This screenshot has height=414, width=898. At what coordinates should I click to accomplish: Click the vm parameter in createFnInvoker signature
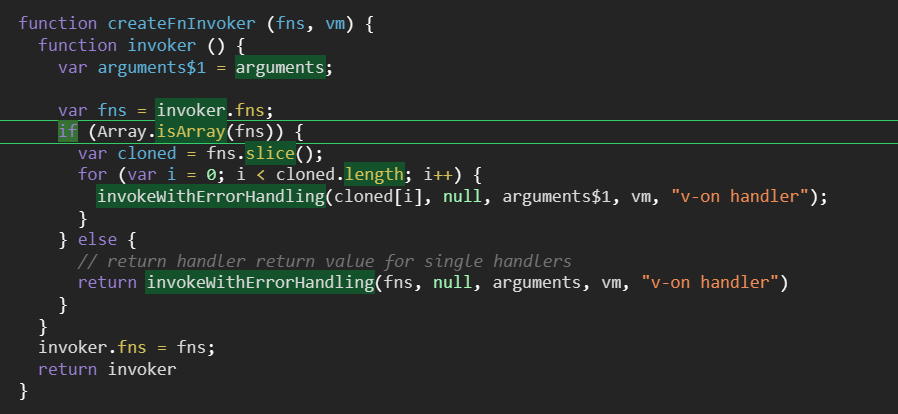coord(335,24)
